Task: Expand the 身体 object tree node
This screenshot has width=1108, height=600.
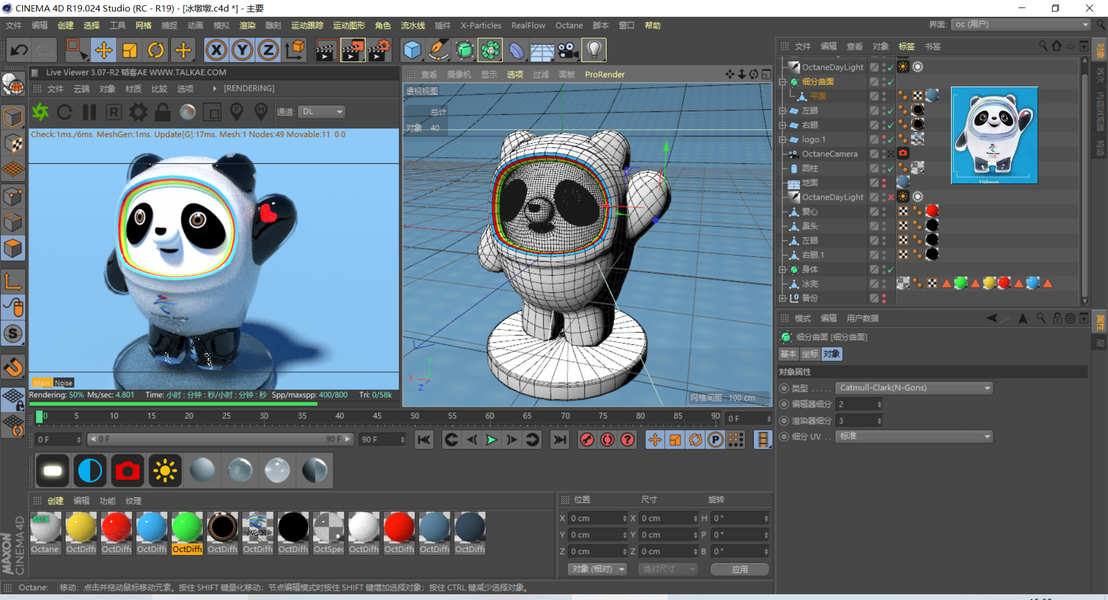Action: click(782, 269)
